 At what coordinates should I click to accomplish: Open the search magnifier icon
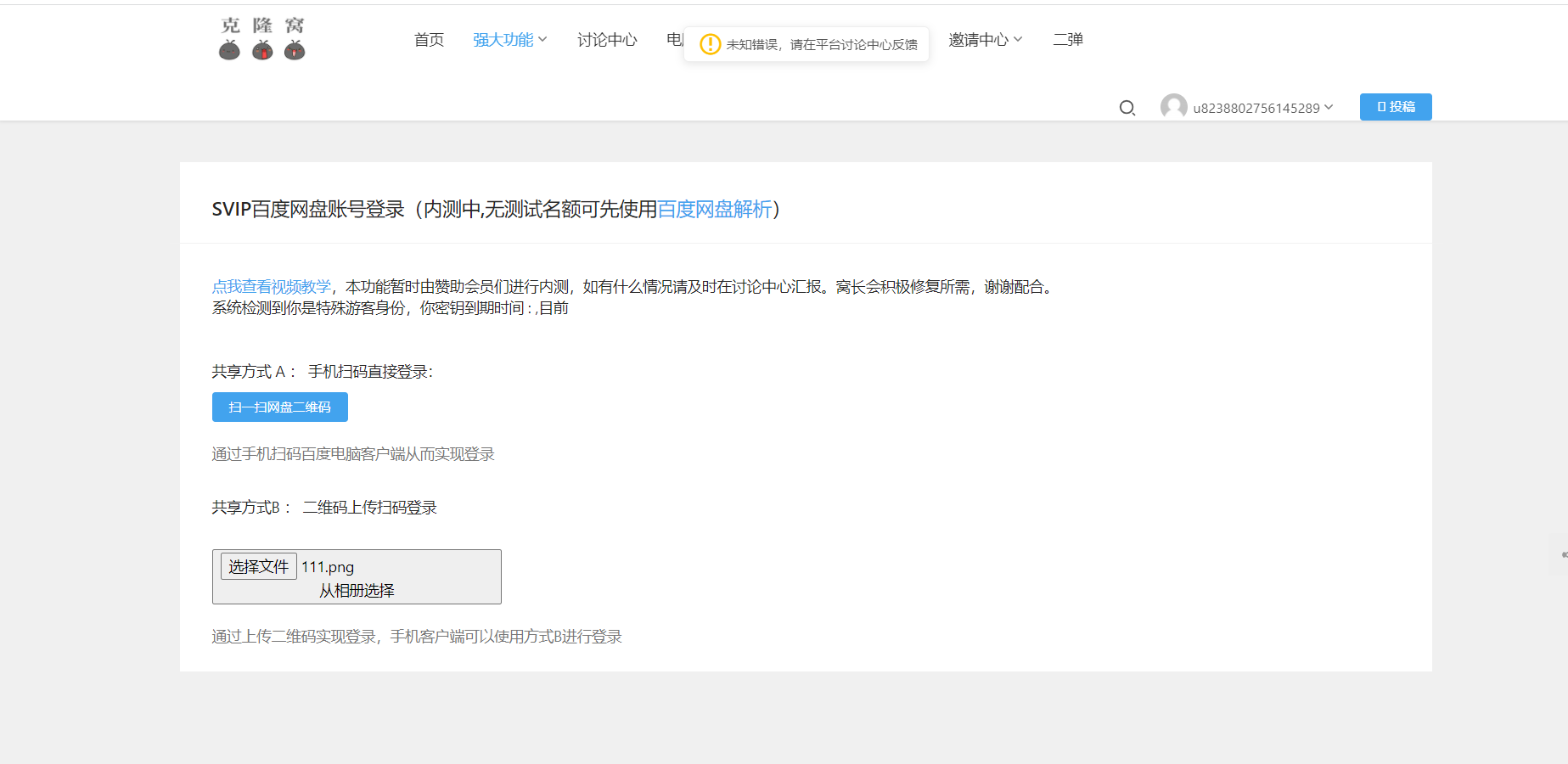tap(1127, 108)
